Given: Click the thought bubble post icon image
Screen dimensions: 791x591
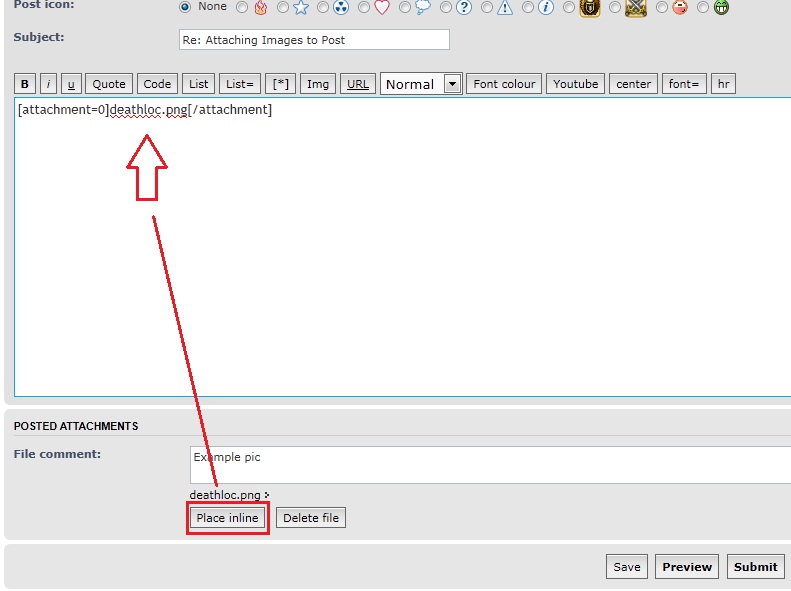Looking at the screenshot, I should point(423,7).
